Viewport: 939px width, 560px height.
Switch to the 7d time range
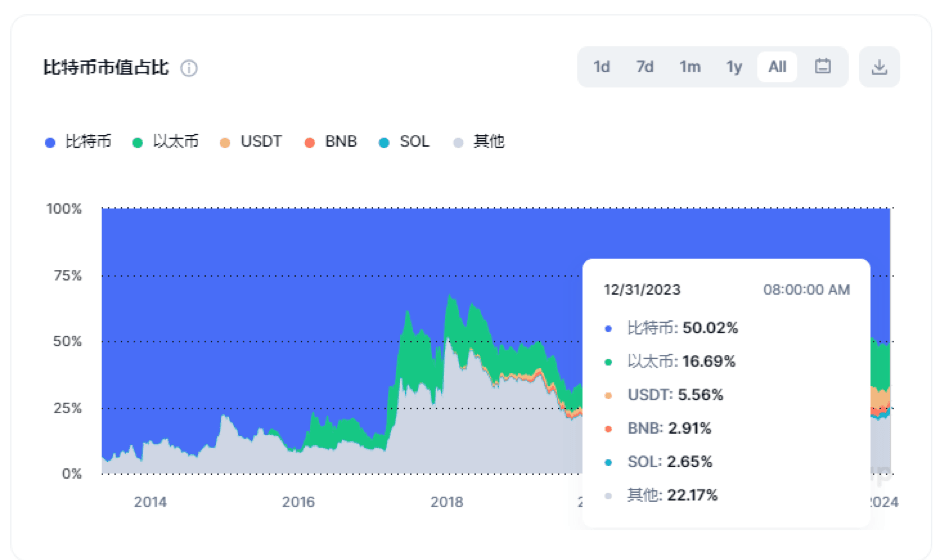(x=645, y=67)
